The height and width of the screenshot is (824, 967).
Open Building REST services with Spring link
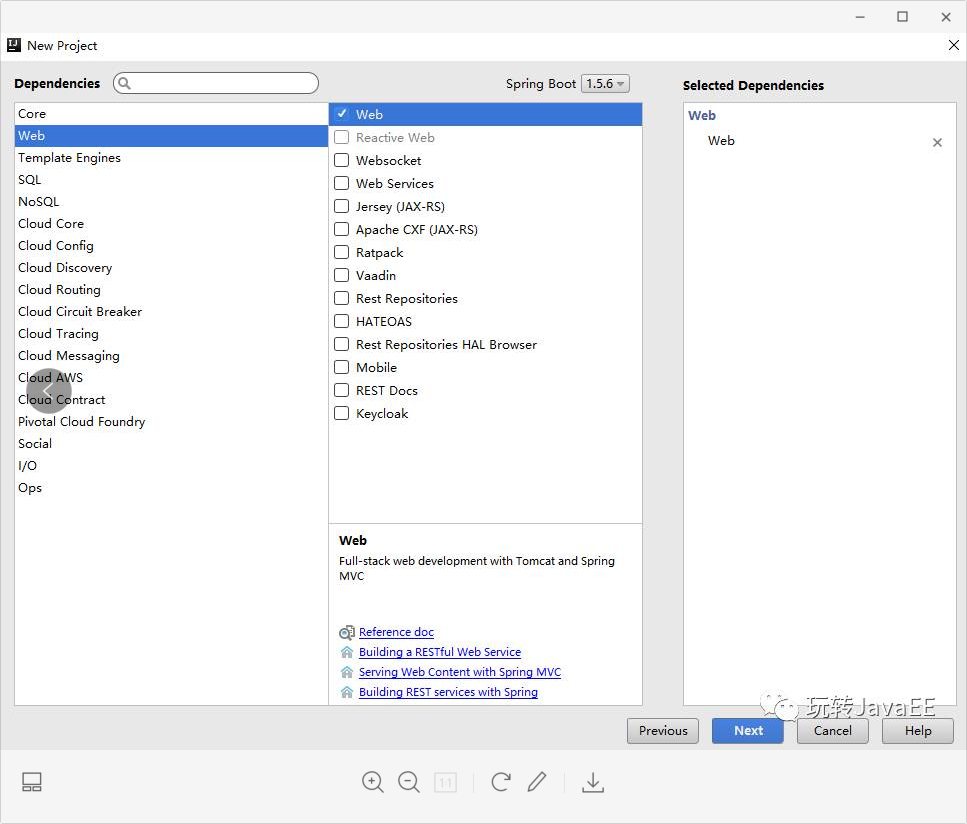click(x=448, y=692)
